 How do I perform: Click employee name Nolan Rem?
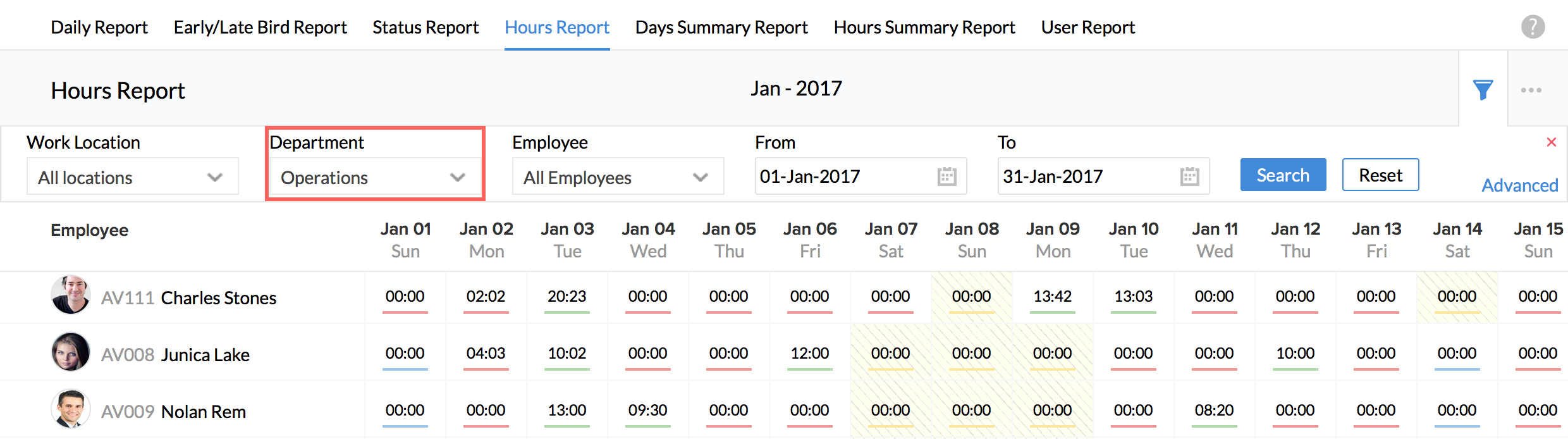pyautogui.click(x=204, y=412)
